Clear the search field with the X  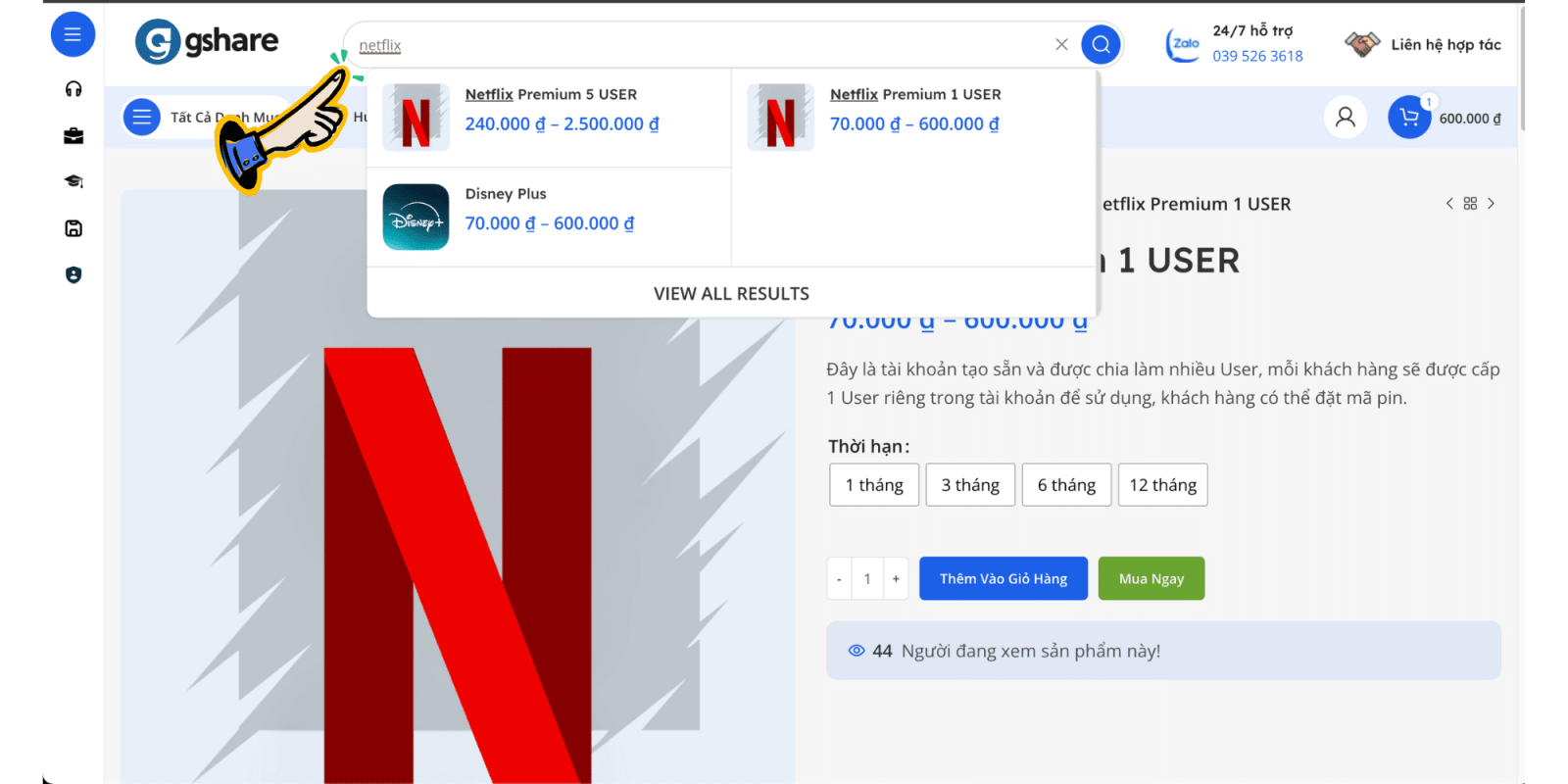1061,44
